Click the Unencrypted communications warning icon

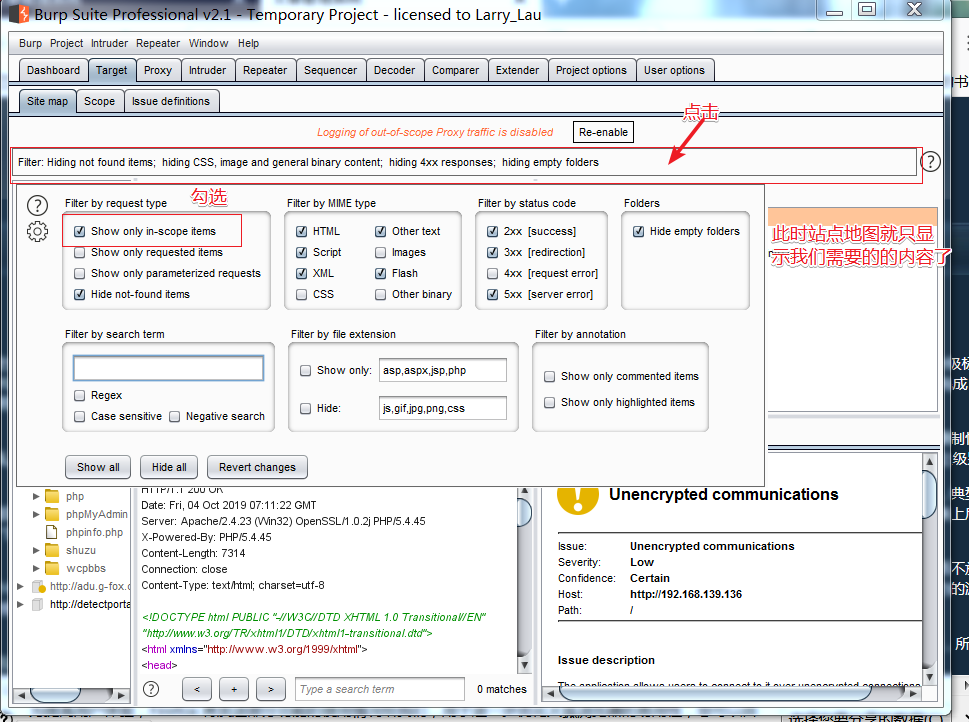click(x=578, y=499)
